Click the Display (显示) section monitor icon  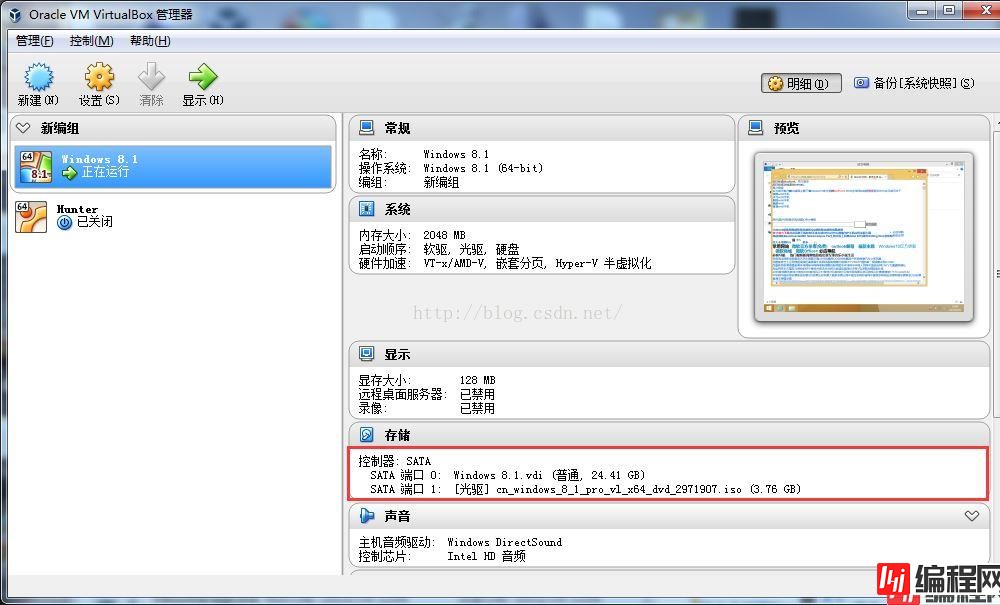pos(367,354)
